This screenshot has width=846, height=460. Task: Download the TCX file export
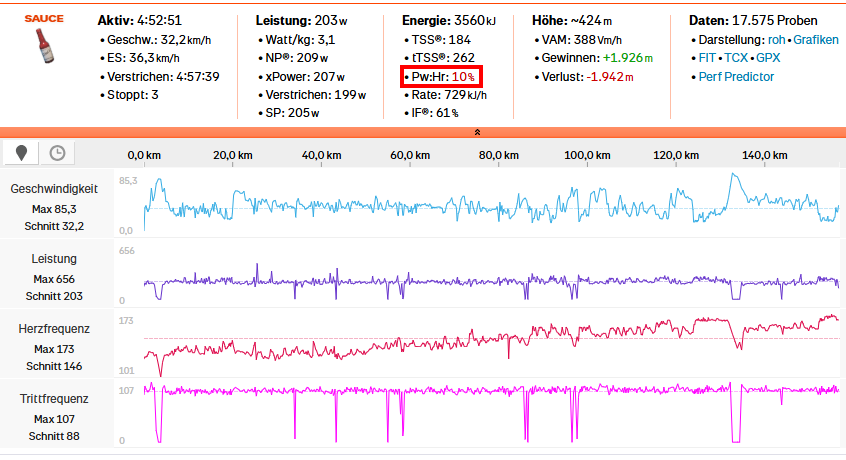[736, 58]
